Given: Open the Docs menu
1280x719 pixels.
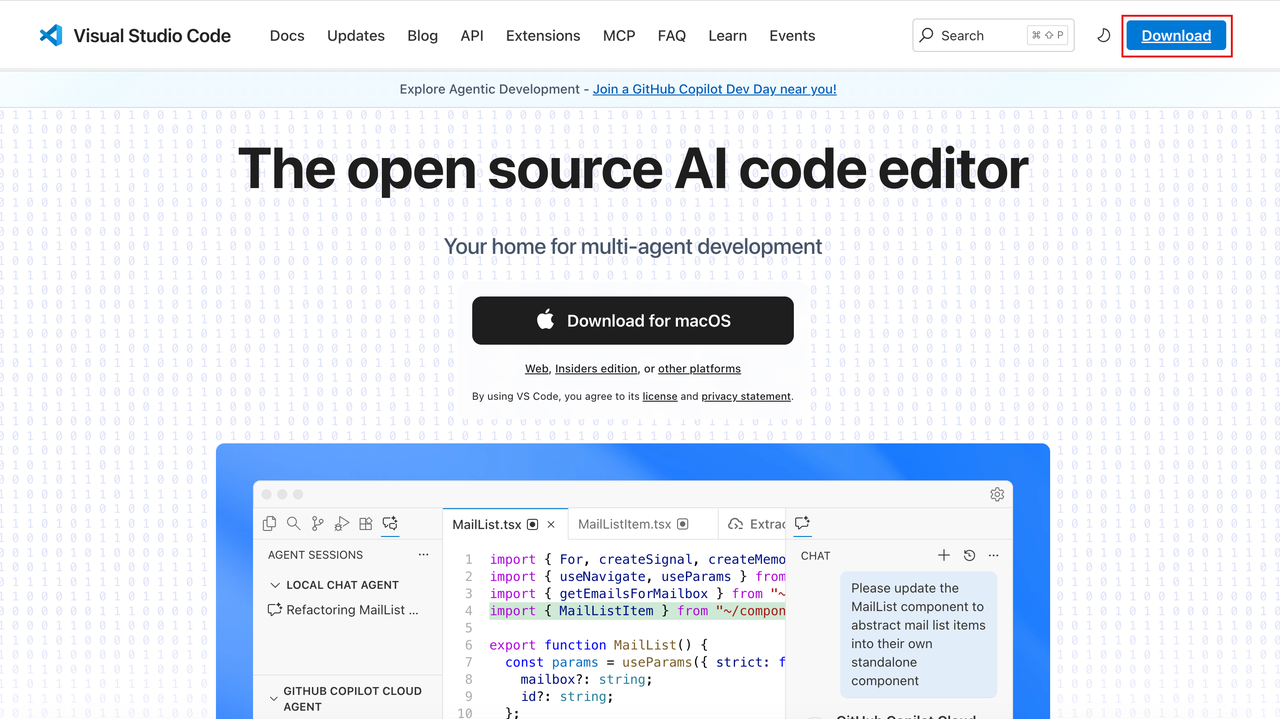Looking at the screenshot, I should tap(287, 35).
